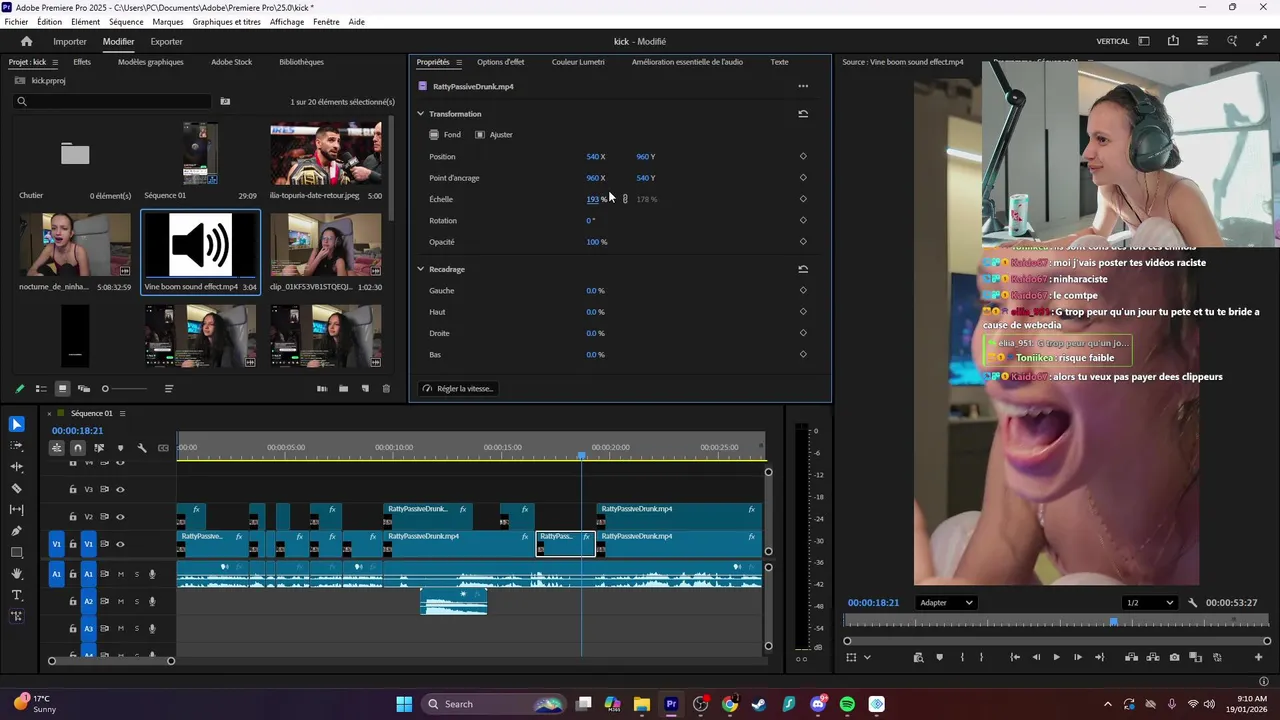
Task: Click the Ajuster button
Action: click(x=494, y=135)
